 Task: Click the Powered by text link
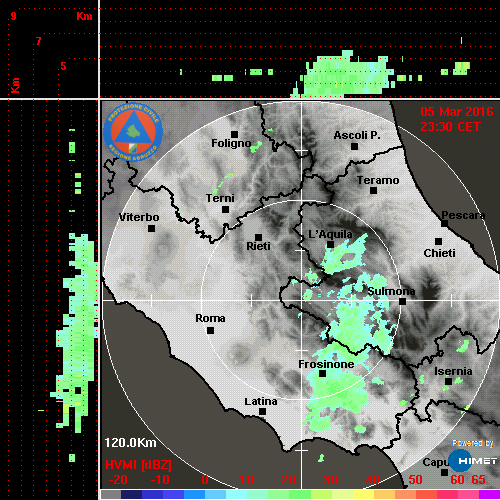473,443
